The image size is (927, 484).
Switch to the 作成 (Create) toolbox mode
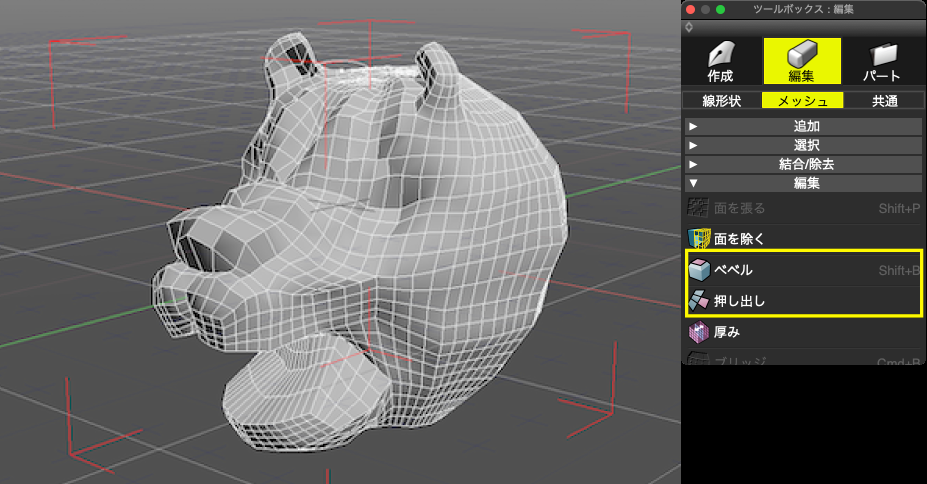point(720,62)
